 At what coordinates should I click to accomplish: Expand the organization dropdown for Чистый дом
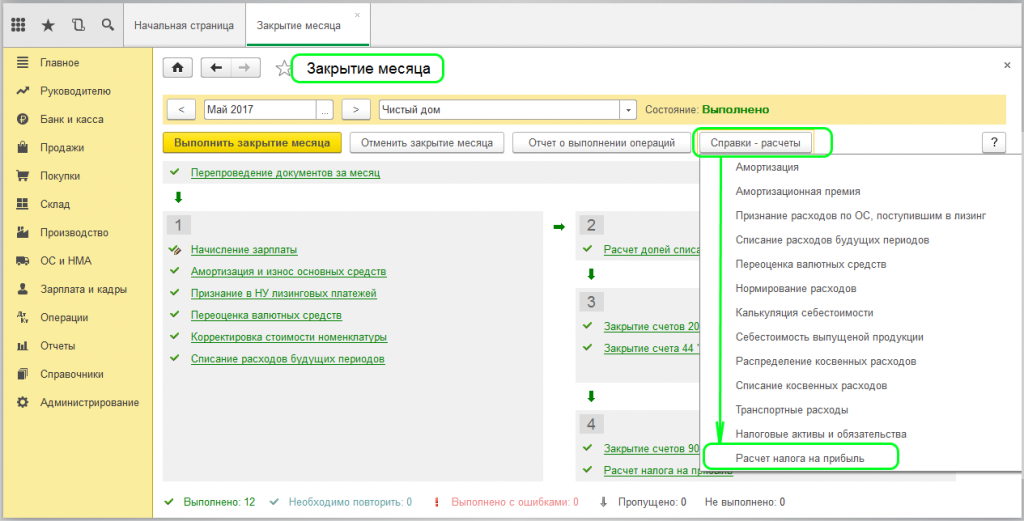(x=628, y=110)
